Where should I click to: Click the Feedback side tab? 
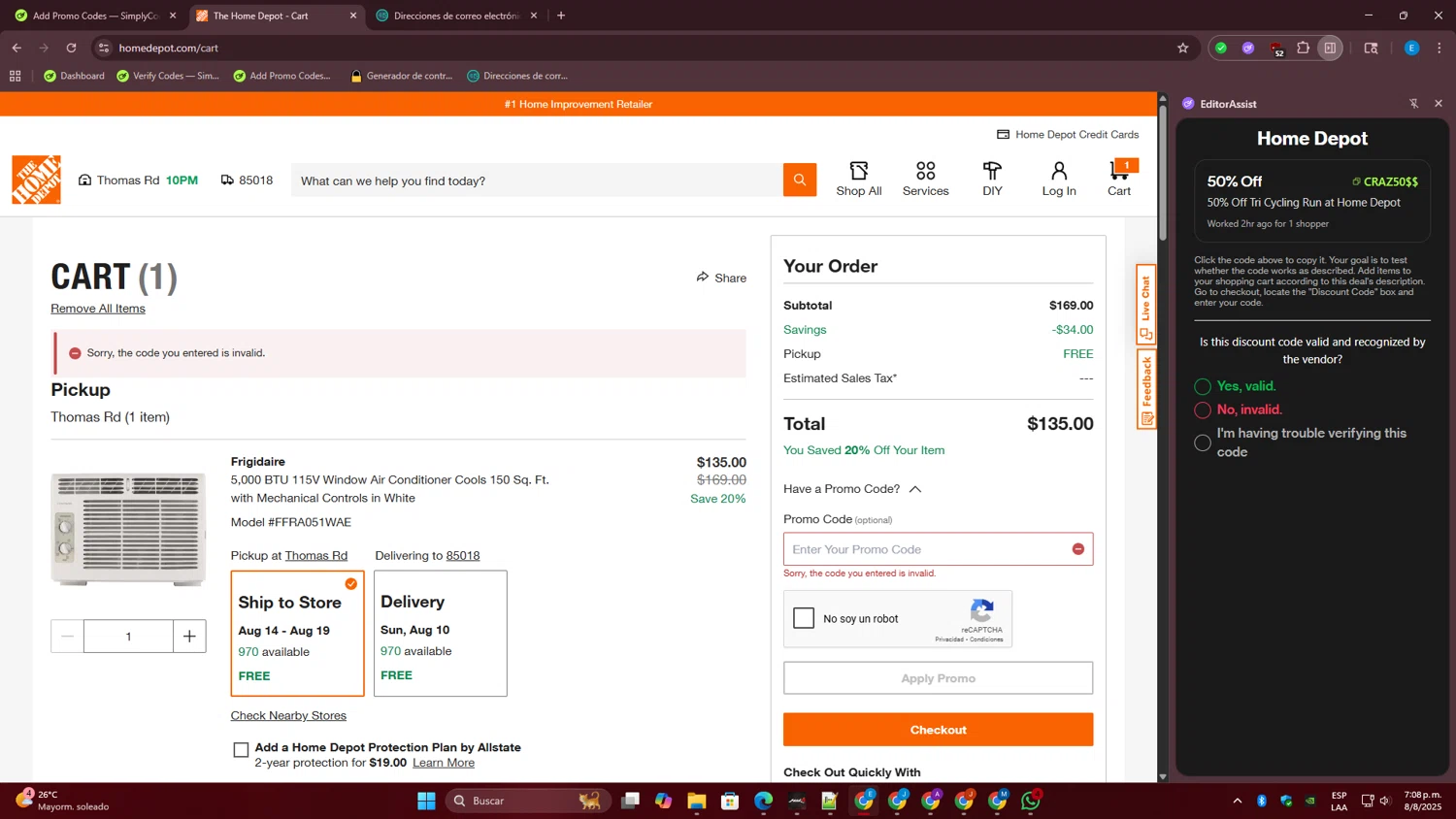1146,389
